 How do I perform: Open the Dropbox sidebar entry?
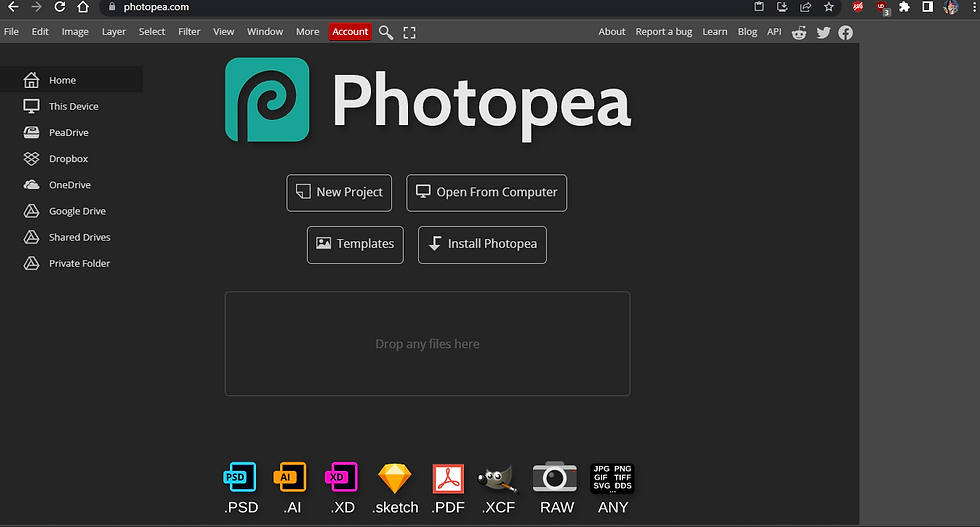pos(71,159)
